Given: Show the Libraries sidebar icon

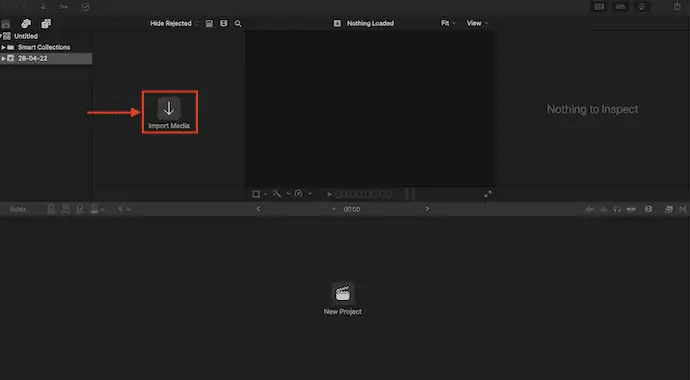Looking at the screenshot, I should point(5,24).
